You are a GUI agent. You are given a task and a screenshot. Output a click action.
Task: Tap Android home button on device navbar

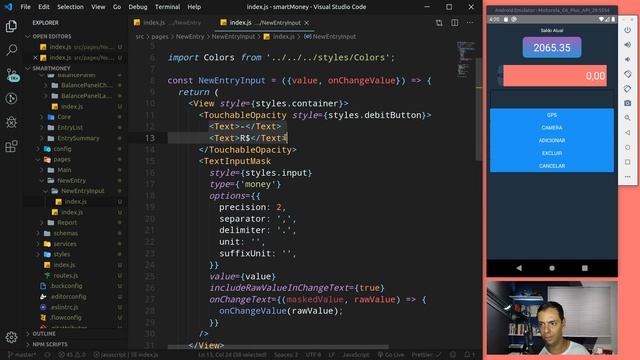click(x=552, y=268)
